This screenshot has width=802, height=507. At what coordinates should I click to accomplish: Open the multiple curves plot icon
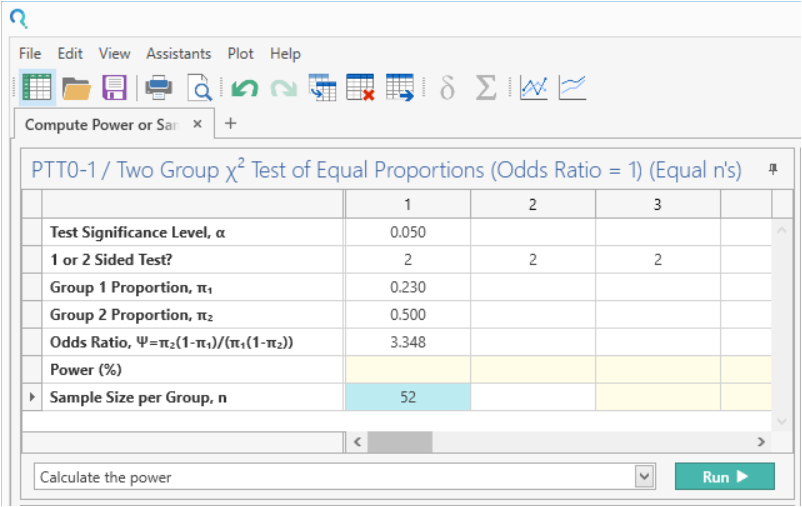pyautogui.click(x=572, y=87)
